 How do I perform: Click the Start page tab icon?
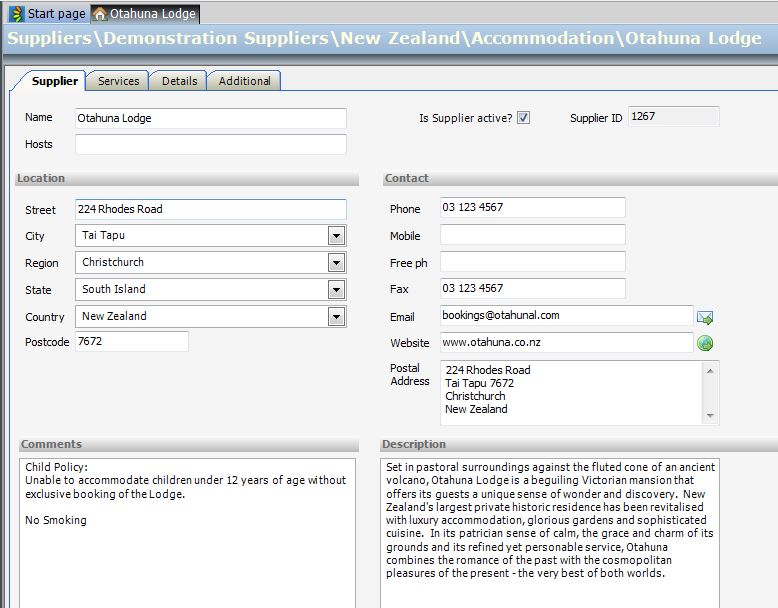click(x=17, y=14)
